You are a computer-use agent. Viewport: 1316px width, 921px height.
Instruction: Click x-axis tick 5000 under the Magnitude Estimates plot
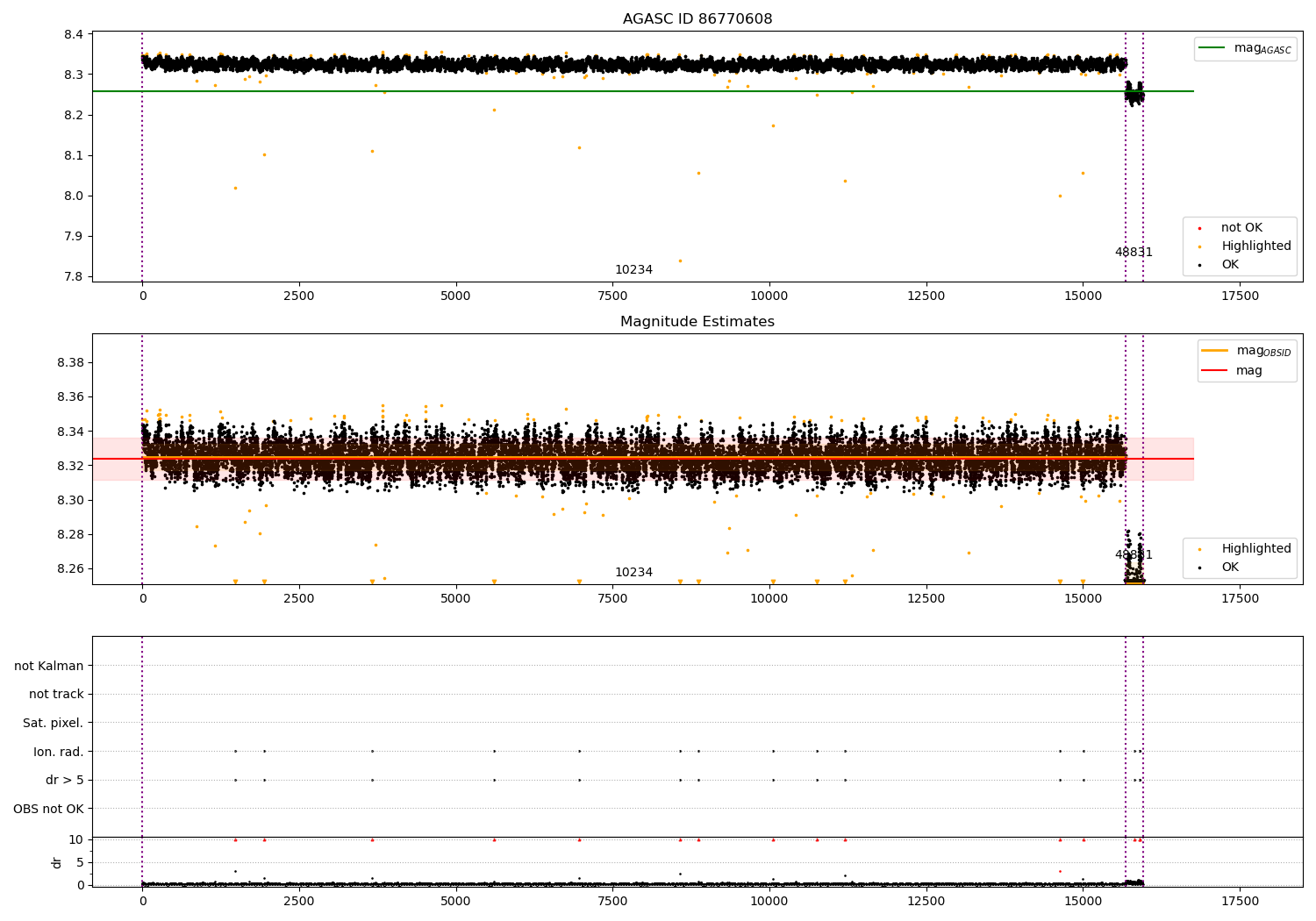click(x=455, y=598)
